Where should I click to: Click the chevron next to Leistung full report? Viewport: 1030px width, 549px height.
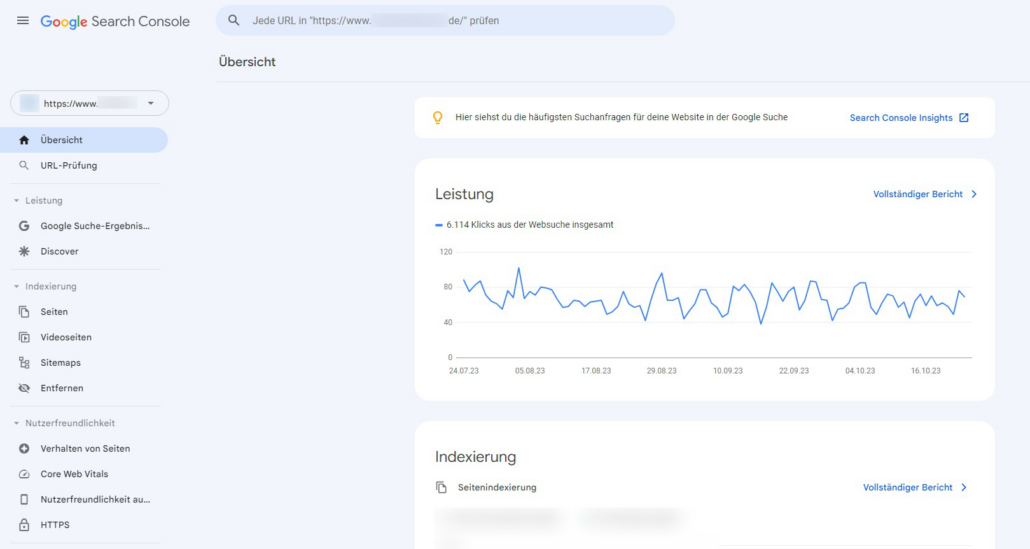click(974, 194)
